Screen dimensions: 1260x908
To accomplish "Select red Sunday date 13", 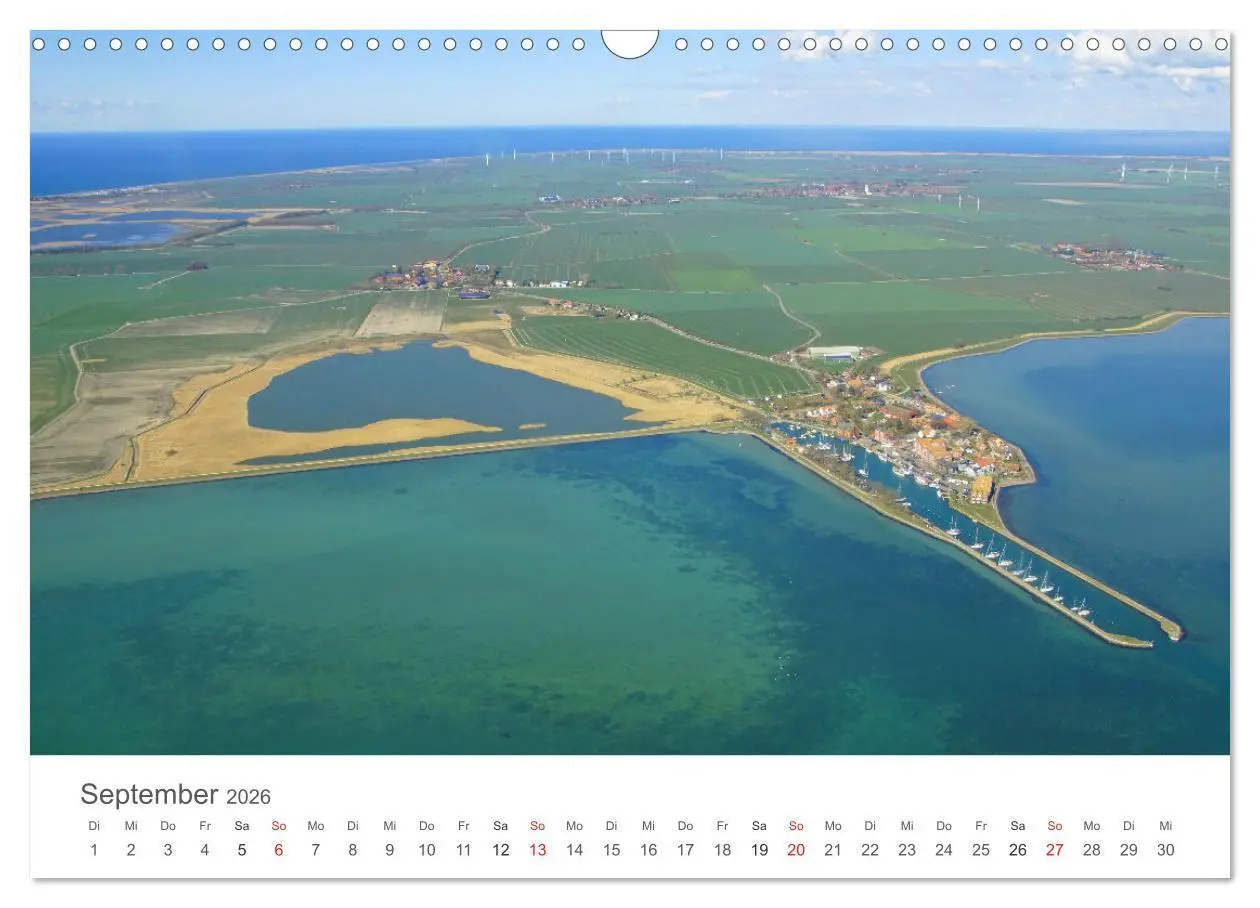I will click(x=538, y=850).
